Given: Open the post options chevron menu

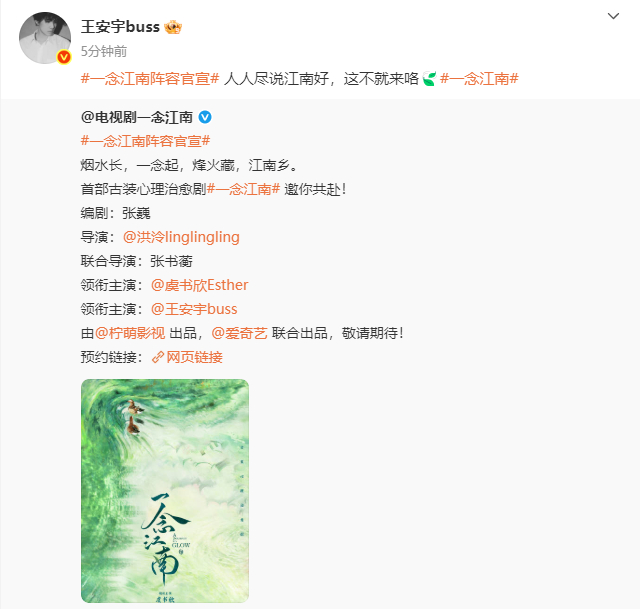Looking at the screenshot, I should (613, 16).
